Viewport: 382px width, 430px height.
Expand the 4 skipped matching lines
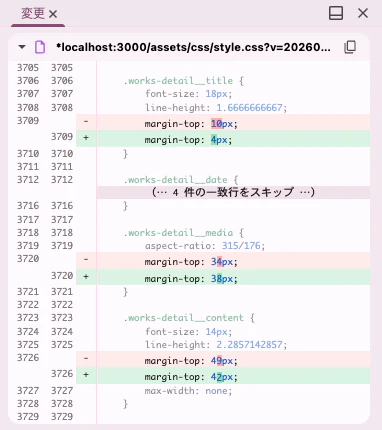(233, 192)
